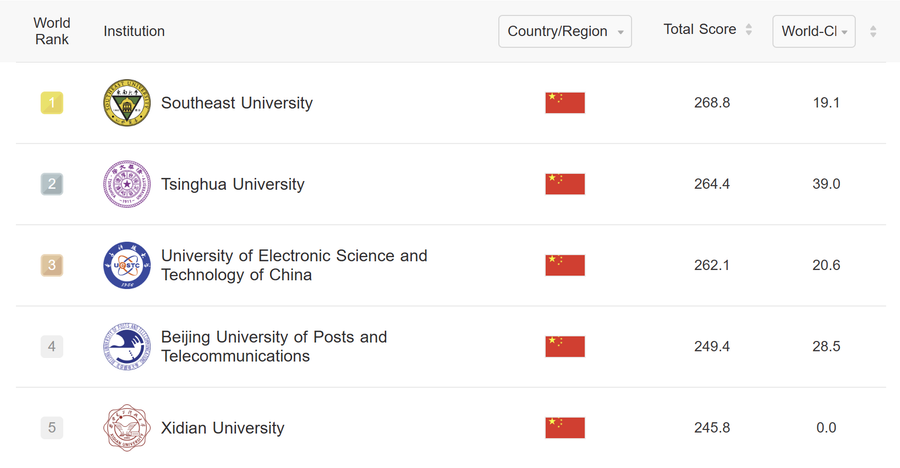Image resolution: width=900 pixels, height=468 pixels.
Task: Click the silver rank 2 badge
Action: tap(52, 184)
